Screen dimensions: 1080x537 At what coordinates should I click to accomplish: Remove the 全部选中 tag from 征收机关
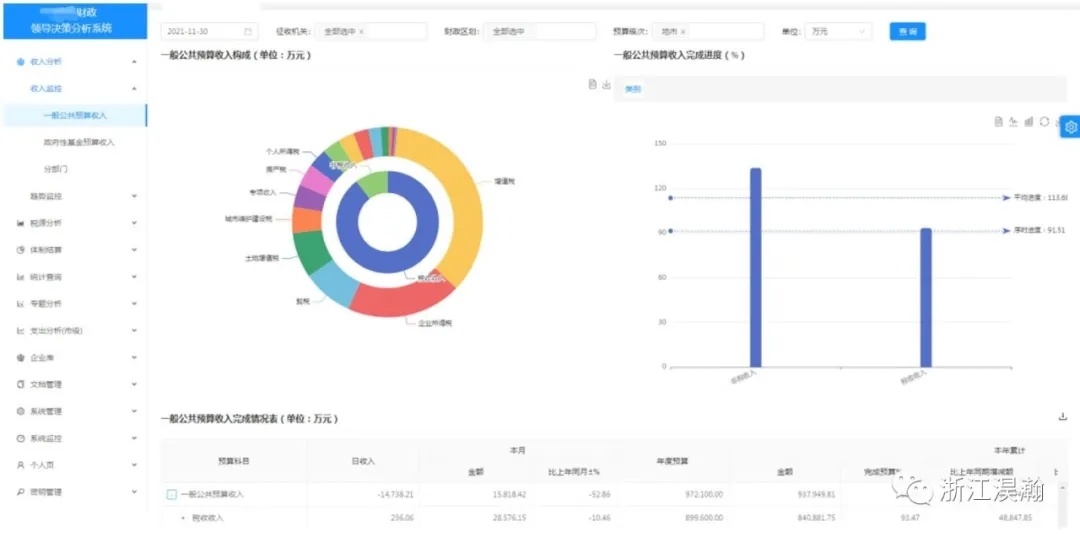click(361, 32)
